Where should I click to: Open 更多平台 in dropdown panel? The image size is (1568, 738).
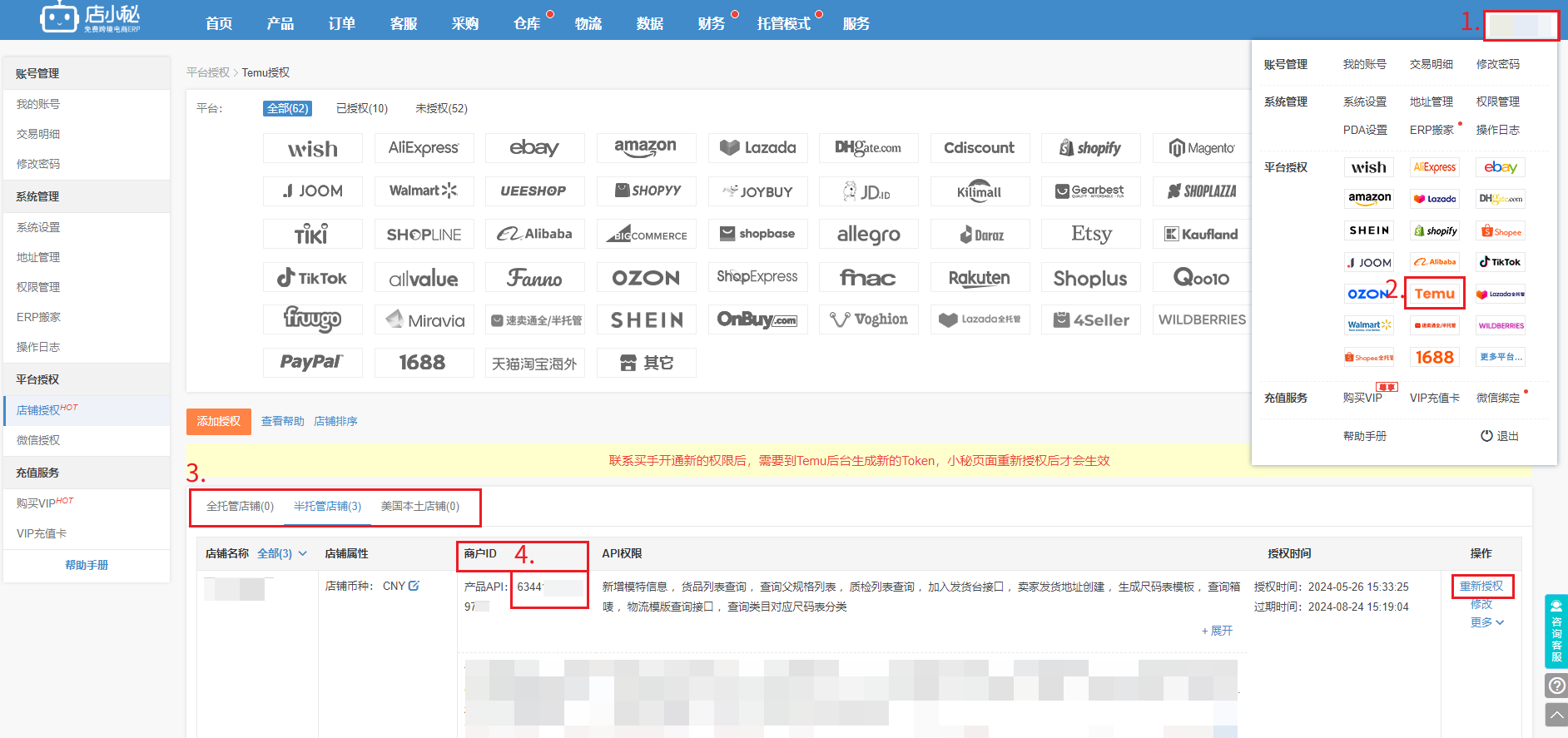(x=1501, y=357)
